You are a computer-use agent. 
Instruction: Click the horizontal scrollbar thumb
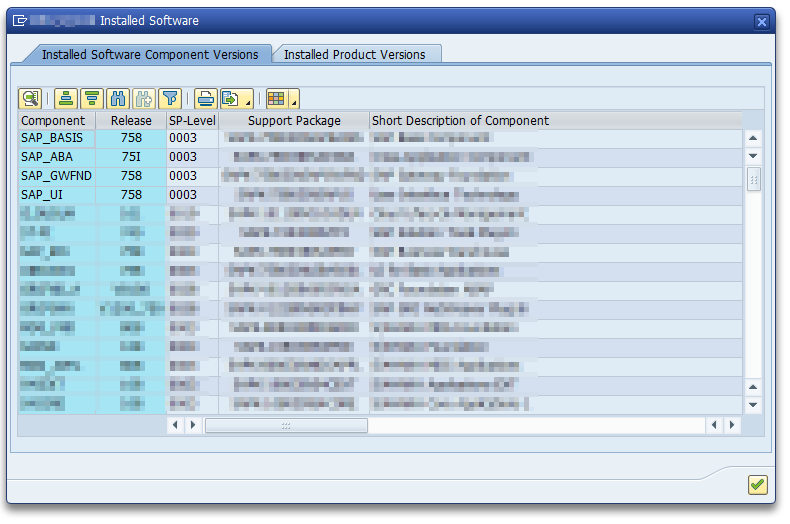pyautogui.click(x=286, y=426)
